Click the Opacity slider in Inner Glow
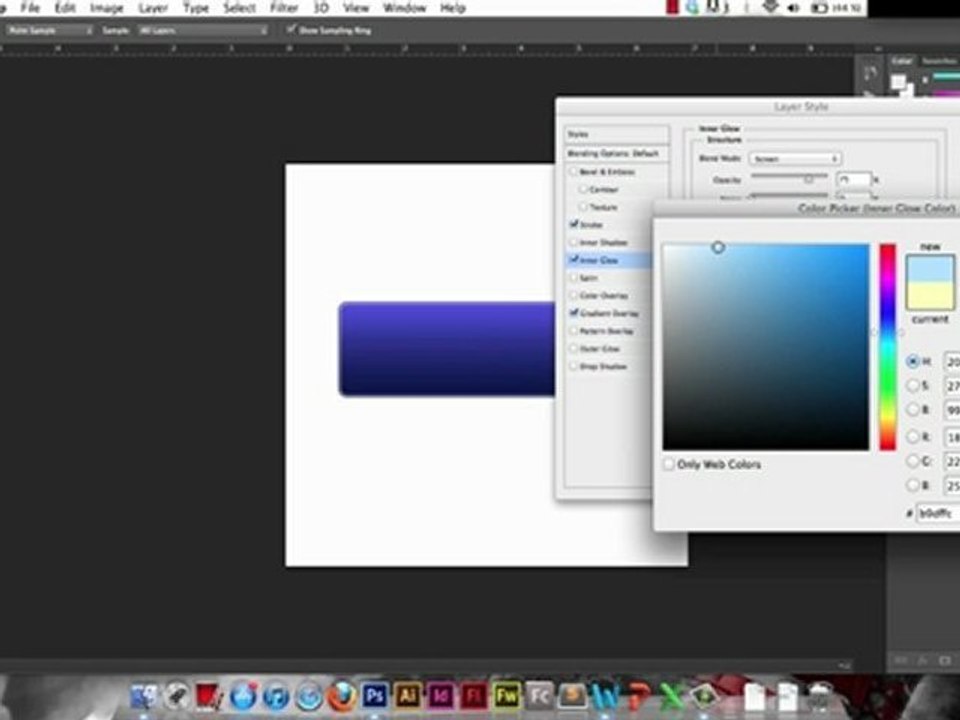This screenshot has width=960, height=720. (x=789, y=179)
